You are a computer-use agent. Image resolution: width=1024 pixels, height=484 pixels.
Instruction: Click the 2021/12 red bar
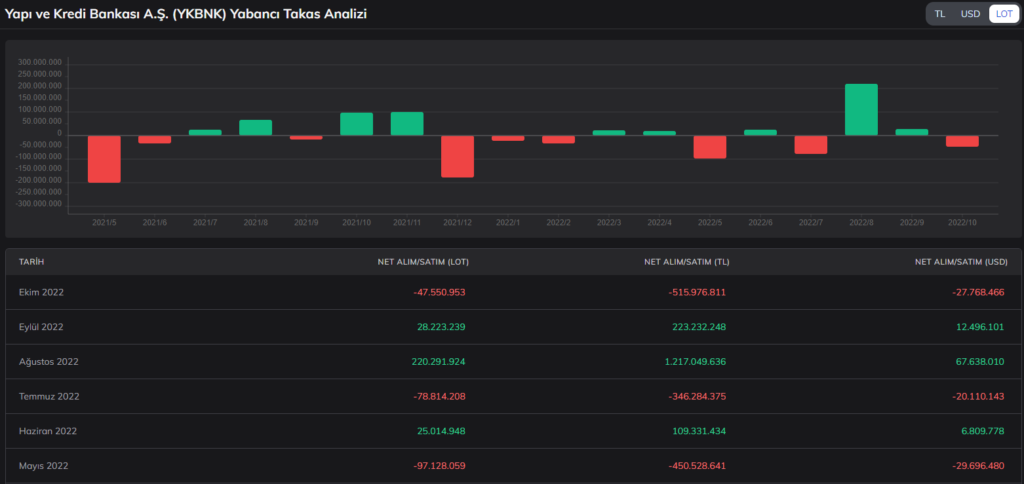[x=458, y=156]
